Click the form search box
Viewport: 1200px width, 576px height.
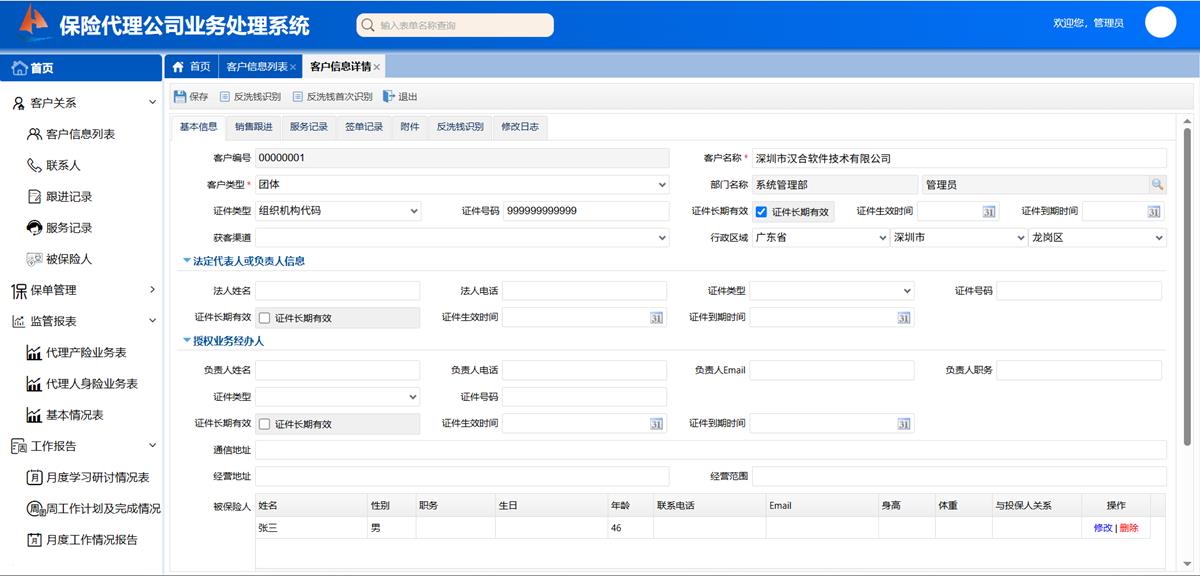tap(455, 25)
